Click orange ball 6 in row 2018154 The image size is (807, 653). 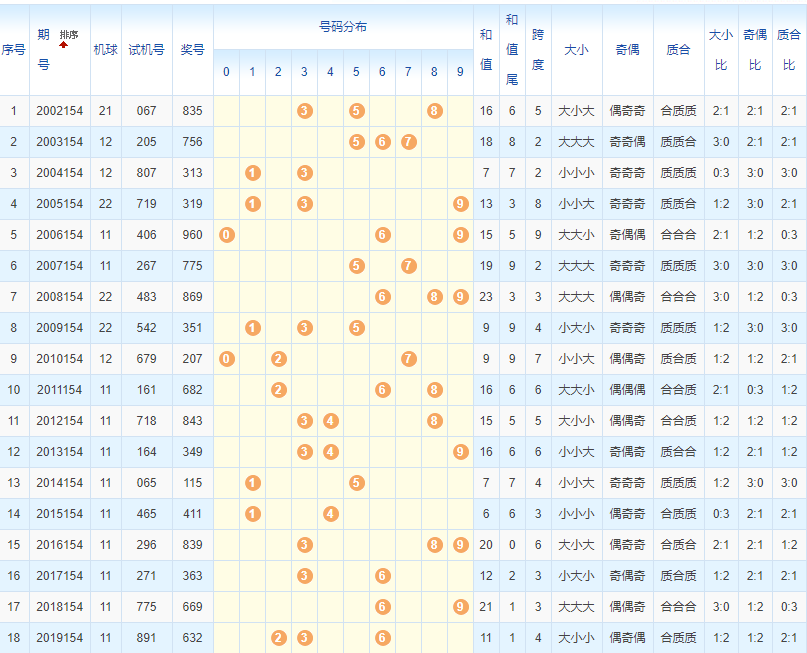point(383,607)
